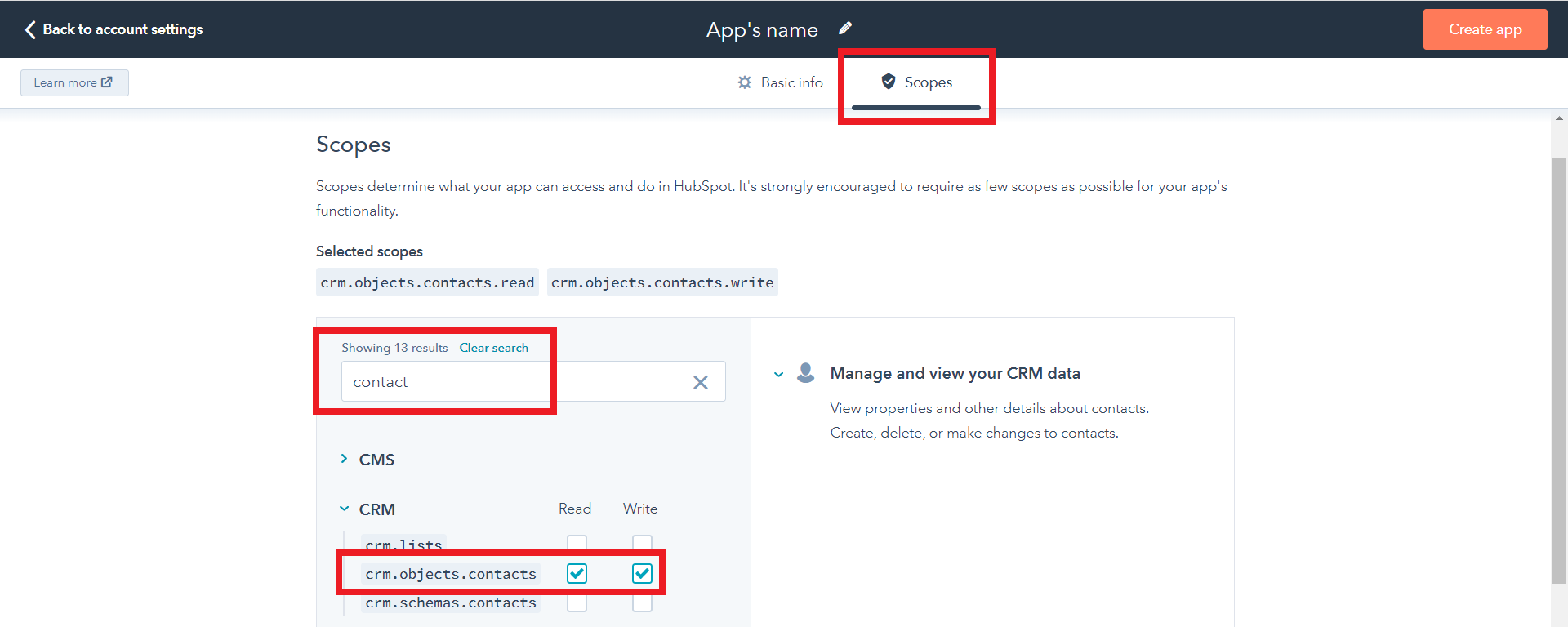The height and width of the screenshot is (627, 1568).
Task: Enable Read for crm.schemas.contacts
Action: click(x=577, y=603)
